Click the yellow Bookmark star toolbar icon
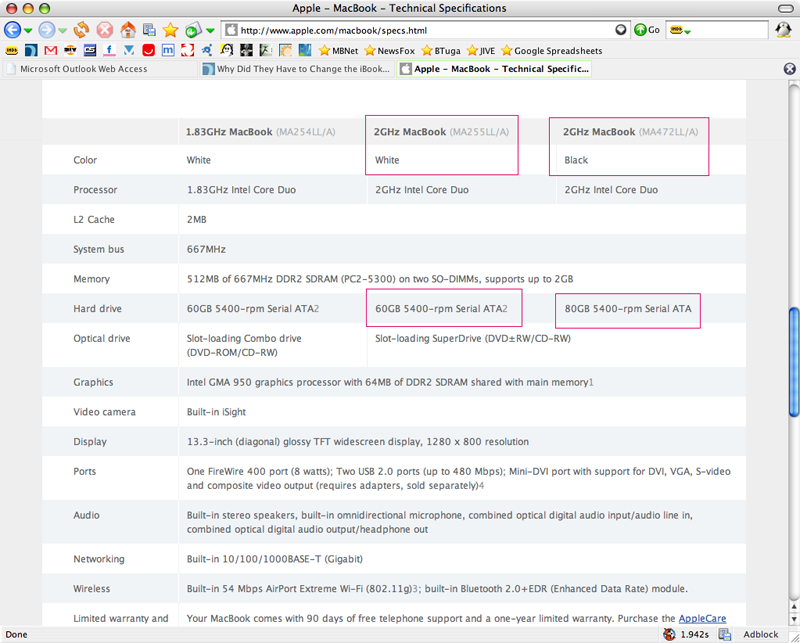800x643 pixels. click(x=170, y=30)
